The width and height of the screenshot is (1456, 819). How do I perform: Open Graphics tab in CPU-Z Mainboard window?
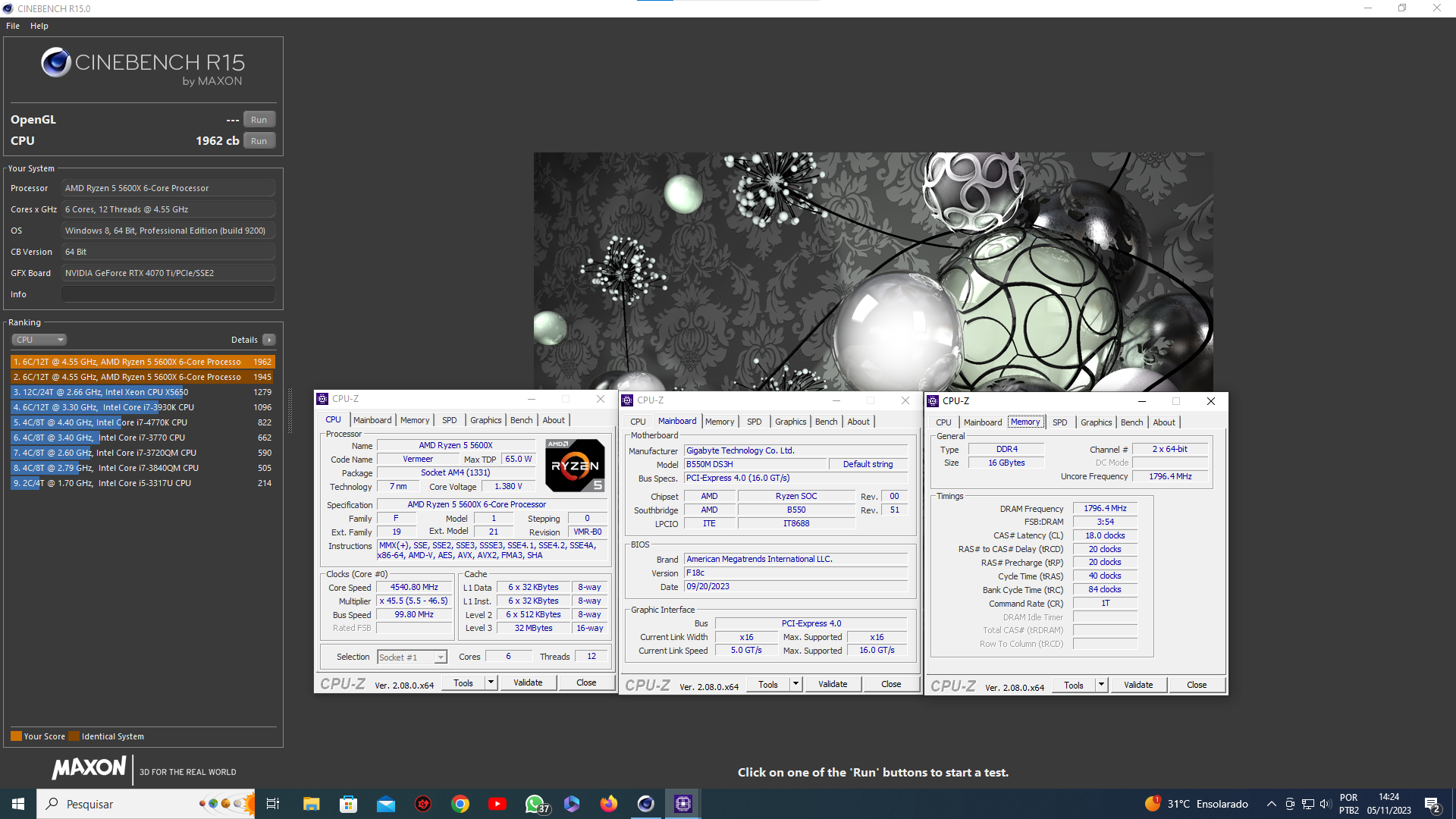click(x=790, y=422)
